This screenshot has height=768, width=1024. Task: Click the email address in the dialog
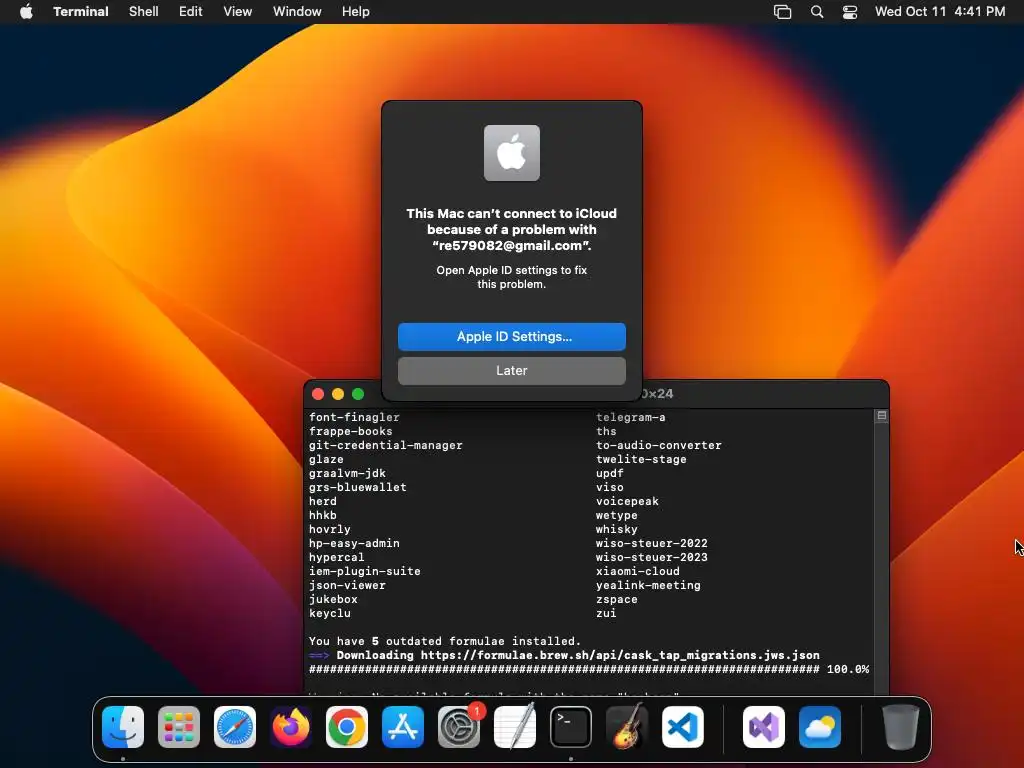[x=512, y=246]
